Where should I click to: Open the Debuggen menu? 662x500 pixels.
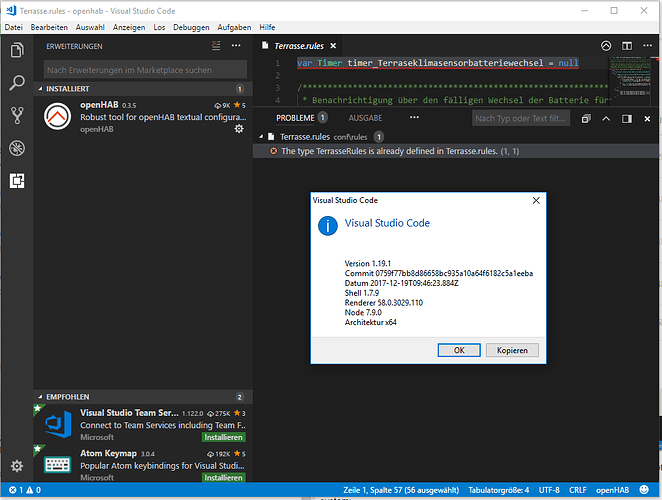tap(191, 27)
